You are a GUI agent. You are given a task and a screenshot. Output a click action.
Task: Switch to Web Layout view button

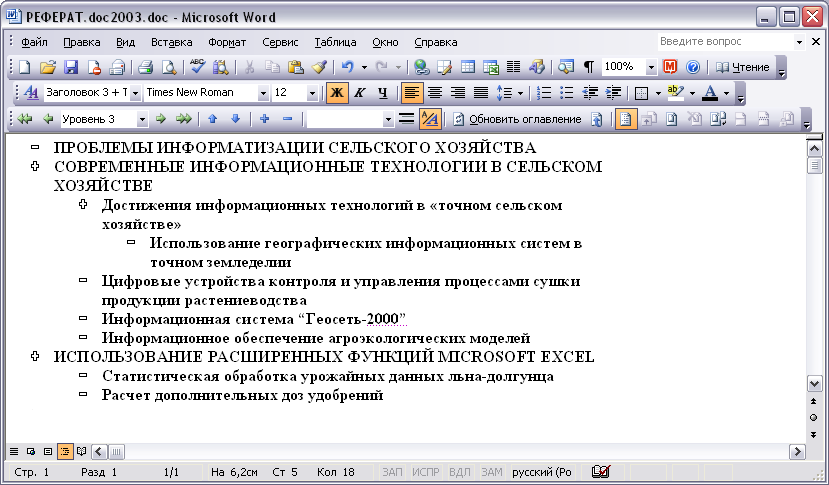pyautogui.click(x=31, y=451)
